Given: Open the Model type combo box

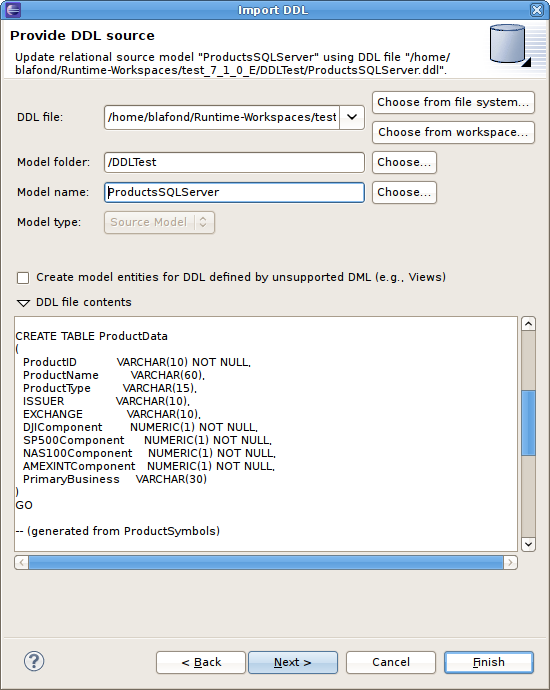Looking at the screenshot, I should click(159, 222).
